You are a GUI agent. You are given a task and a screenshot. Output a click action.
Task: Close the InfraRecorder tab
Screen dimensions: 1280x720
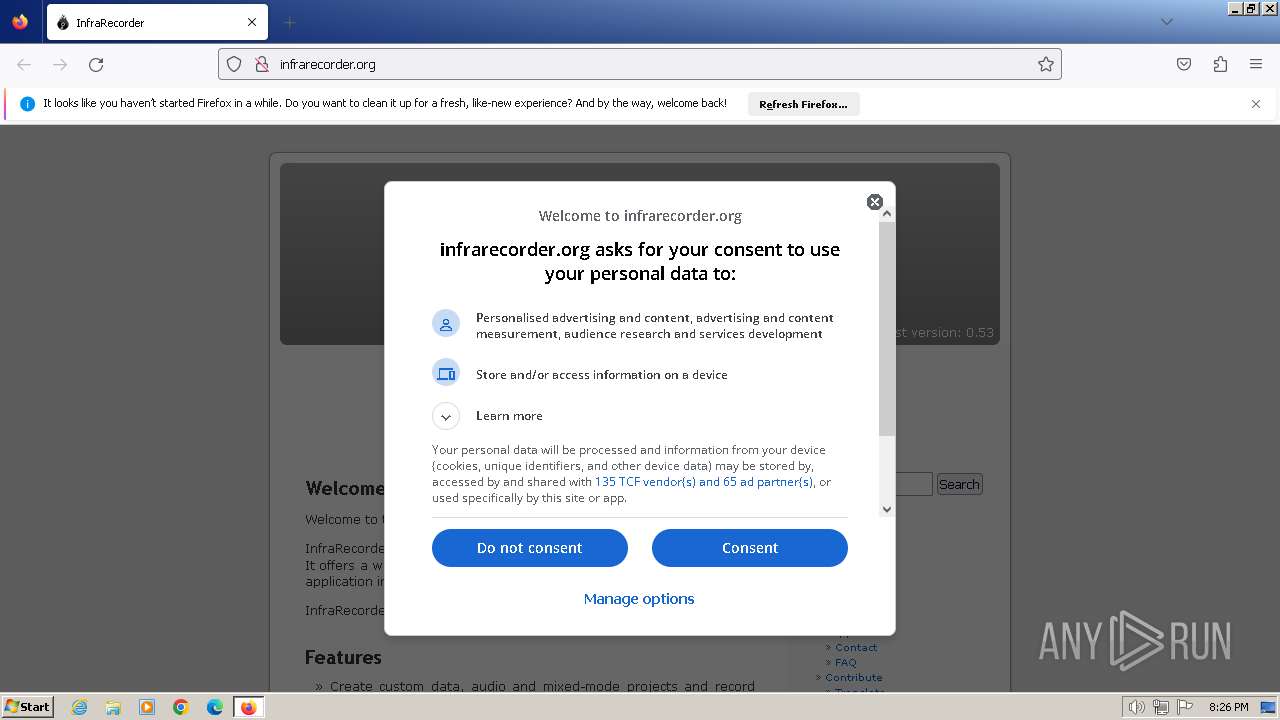click(252, 22)
